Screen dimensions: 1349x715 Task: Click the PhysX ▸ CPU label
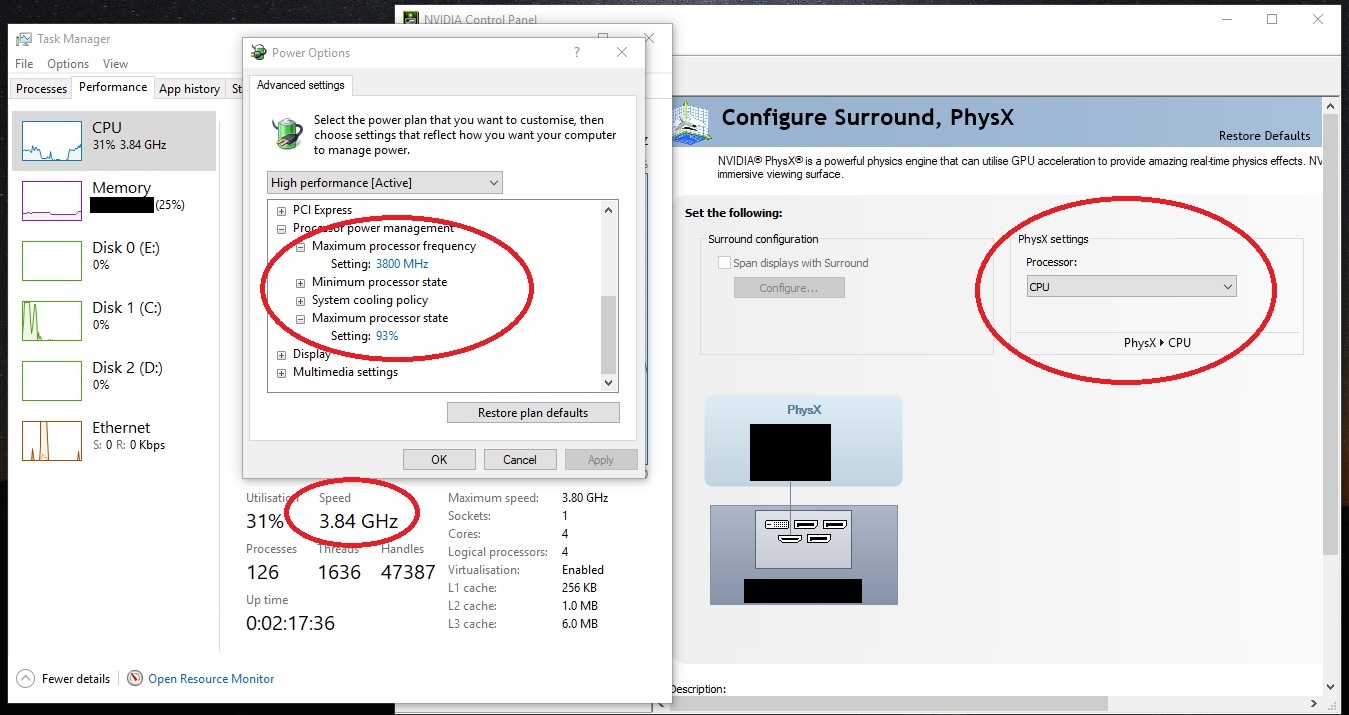[1157, 342]
